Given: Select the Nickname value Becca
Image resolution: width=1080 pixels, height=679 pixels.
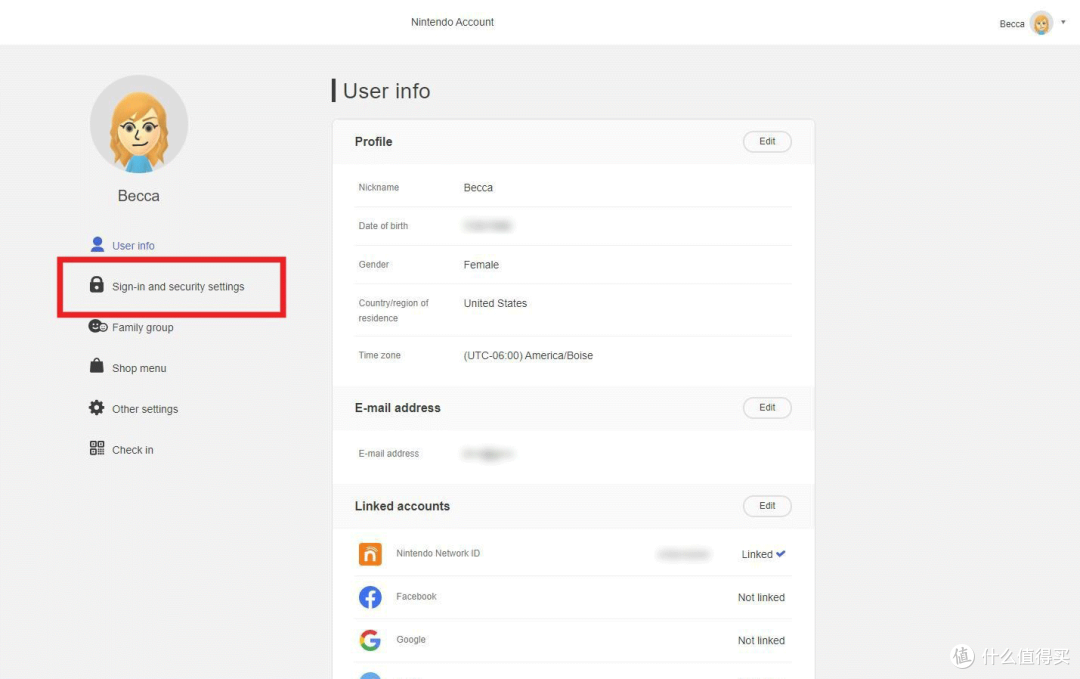Looking at the screenshot, I should click(x=478, y=187).
